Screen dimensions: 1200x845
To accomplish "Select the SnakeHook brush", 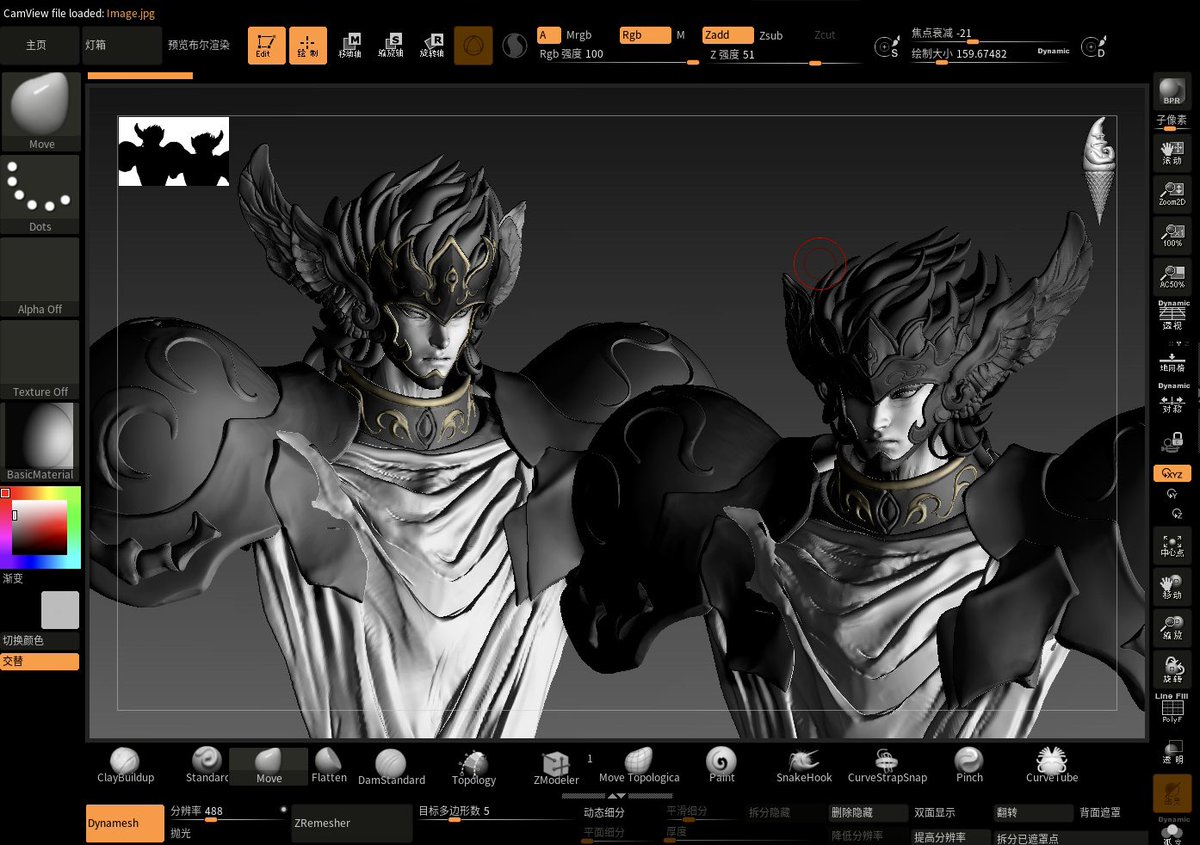I will click(x=804, y=766).
